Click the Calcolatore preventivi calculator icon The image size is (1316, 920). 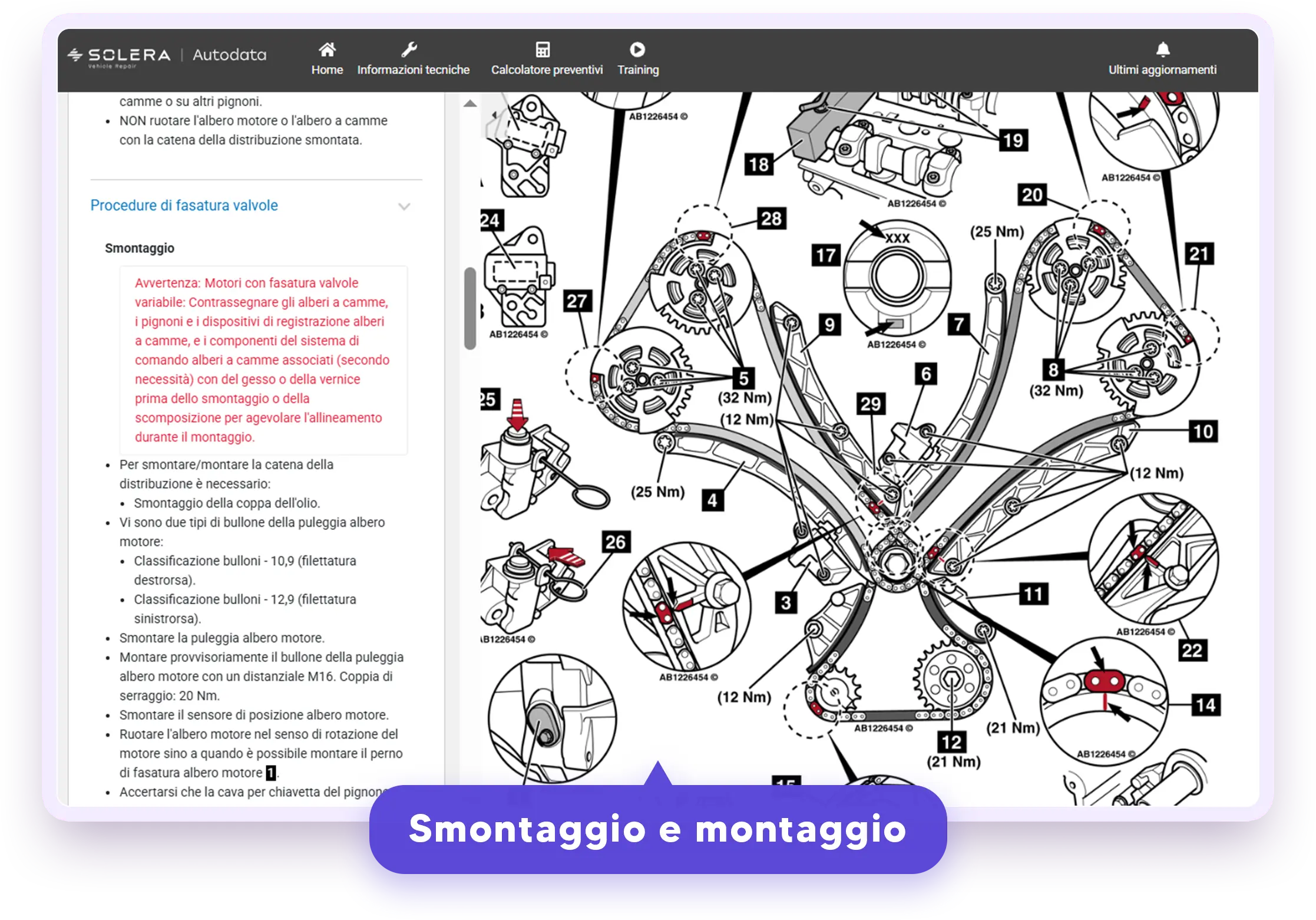543,50
